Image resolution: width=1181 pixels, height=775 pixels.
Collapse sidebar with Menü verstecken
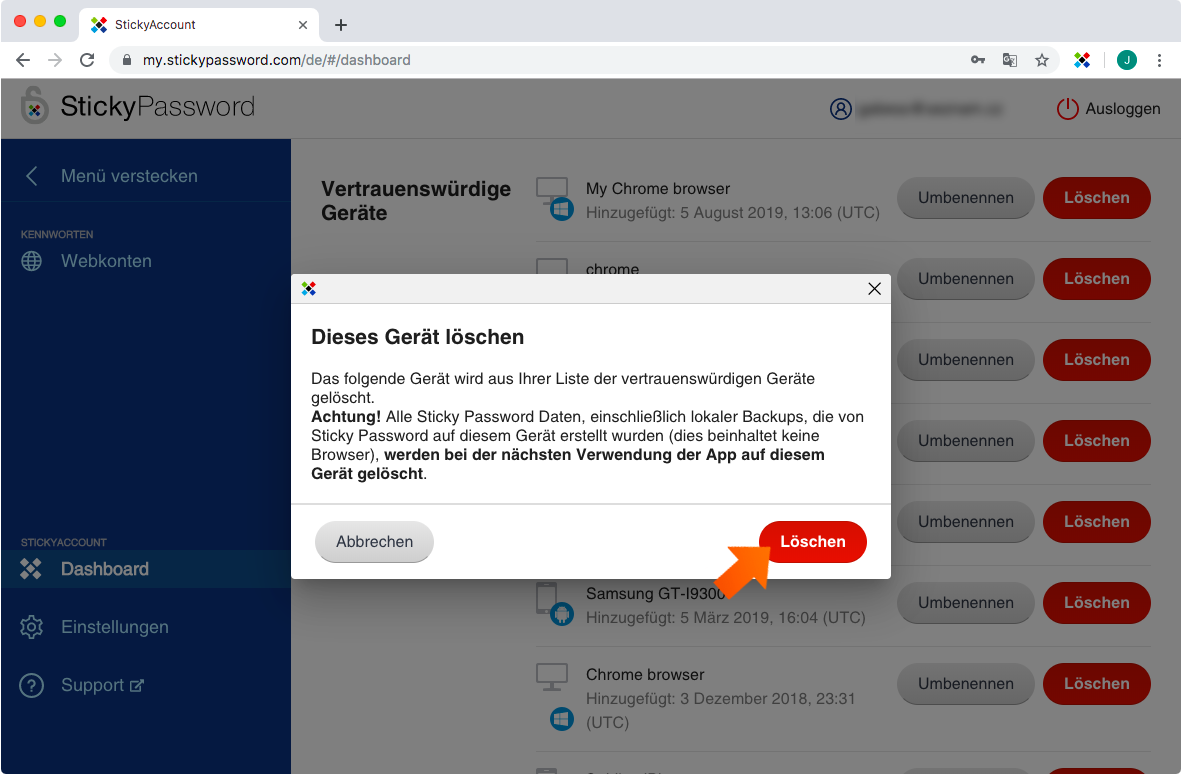pyautogui.click(x=111, y=176)
